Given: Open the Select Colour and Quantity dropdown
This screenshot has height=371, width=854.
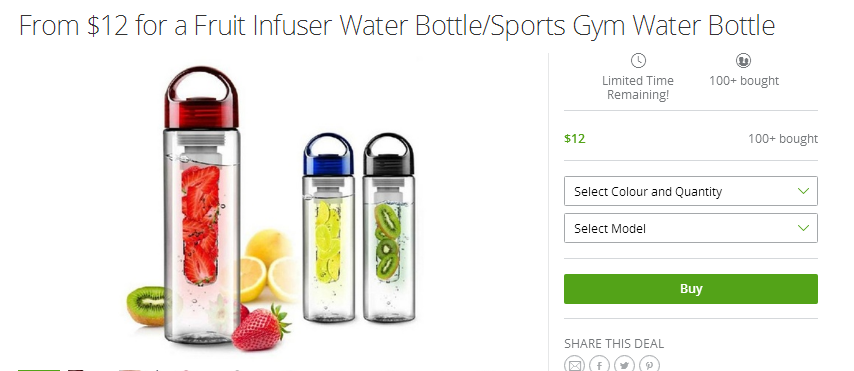Looking at the screenshot, I should 691,191.
